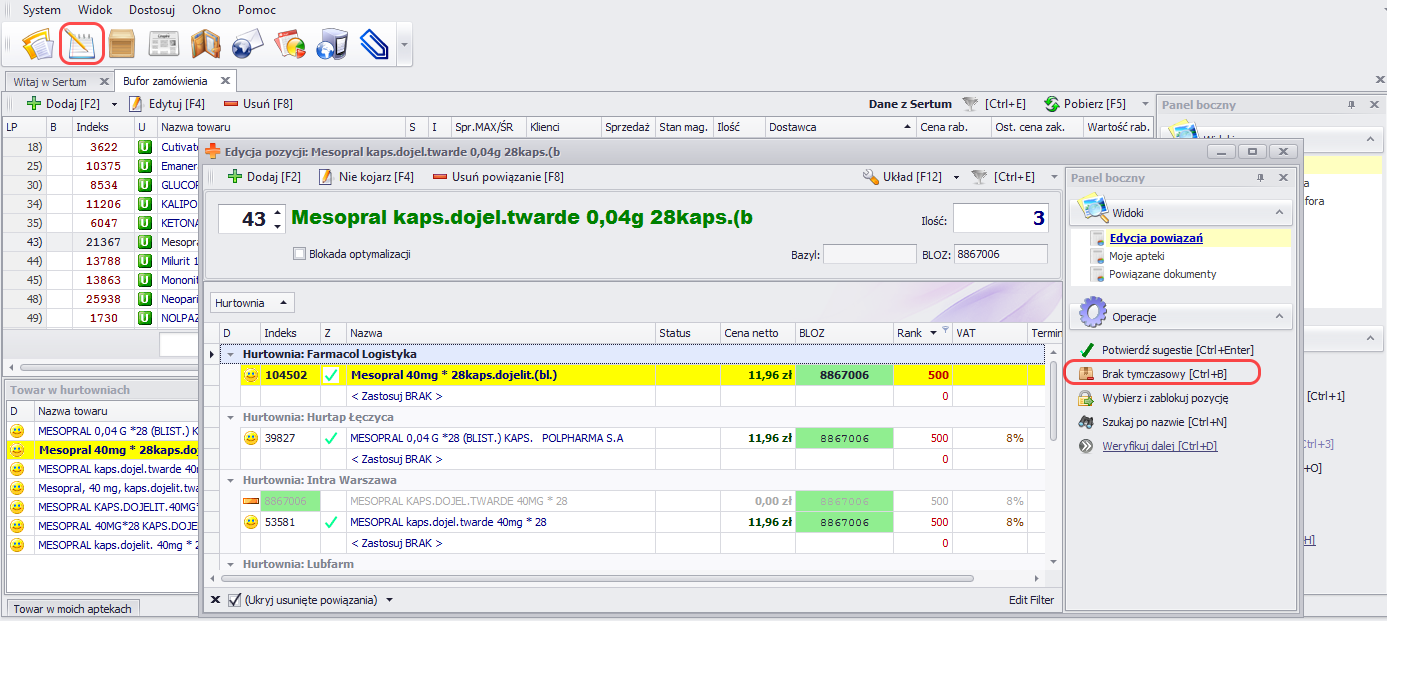Collapse the Operacje section in side panel

coord(1277,317)
